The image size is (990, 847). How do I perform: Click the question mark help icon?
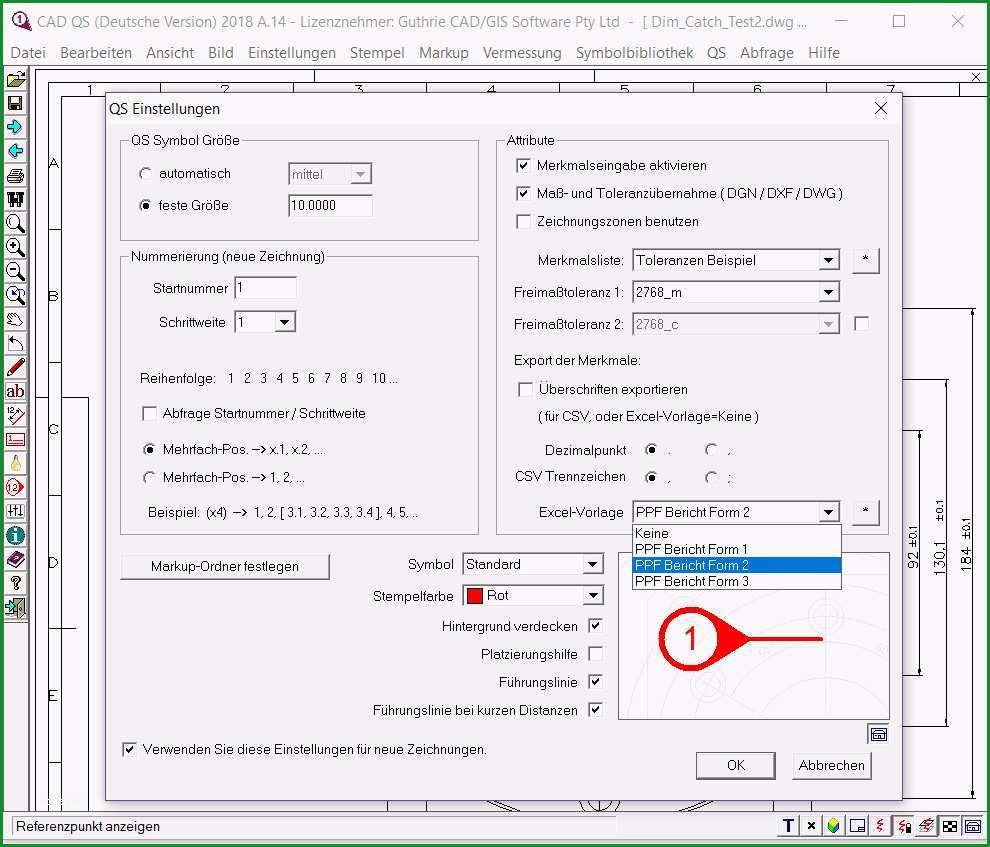(15, 583)
